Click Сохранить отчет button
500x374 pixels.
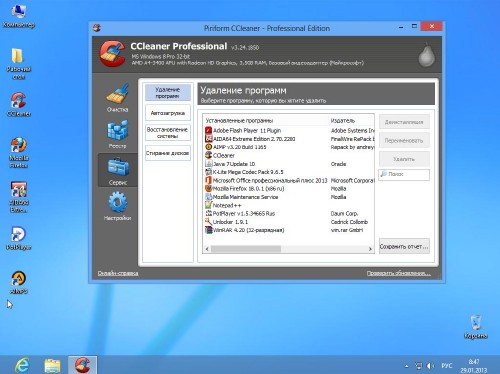tap(404, 246)
